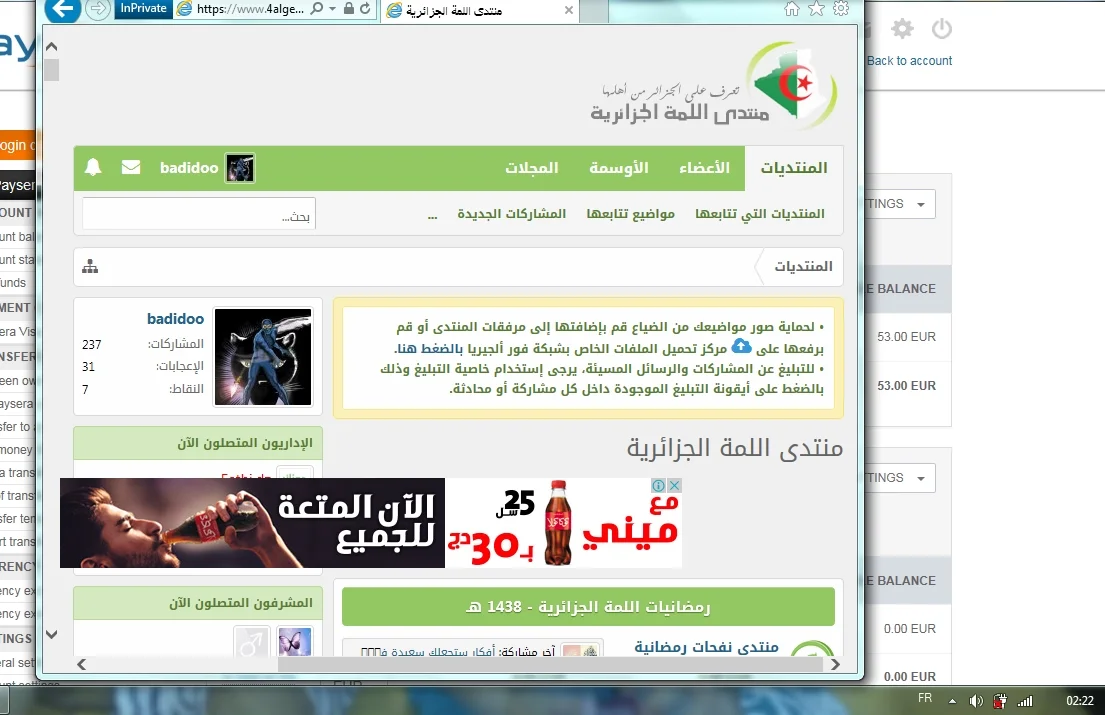Click the cloud upload icon in notice
Image resolution: width=1105 pixels, height=715 pixels.
pyautogui.click(x=741, y=346)
